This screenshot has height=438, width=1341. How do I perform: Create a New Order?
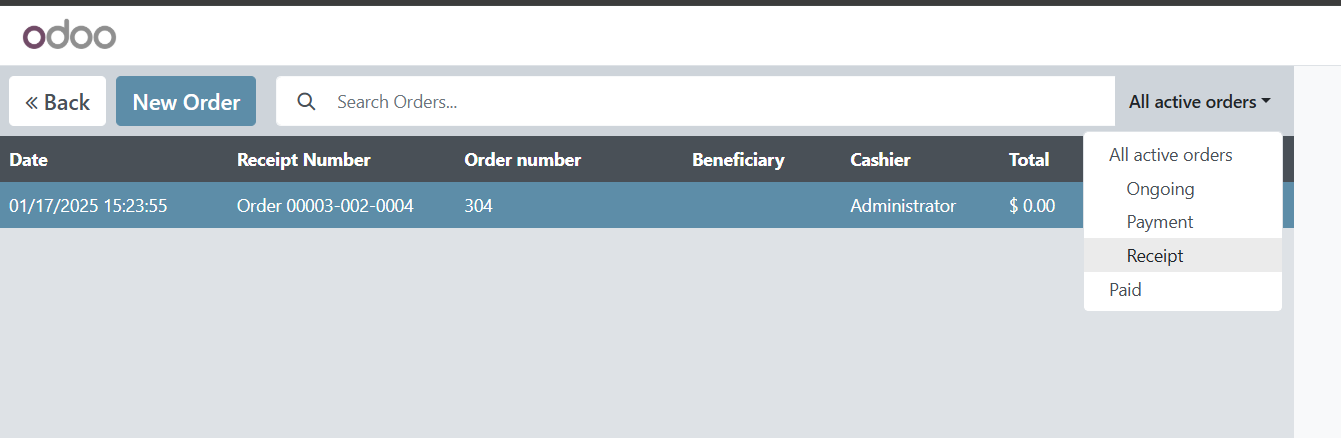186,102
